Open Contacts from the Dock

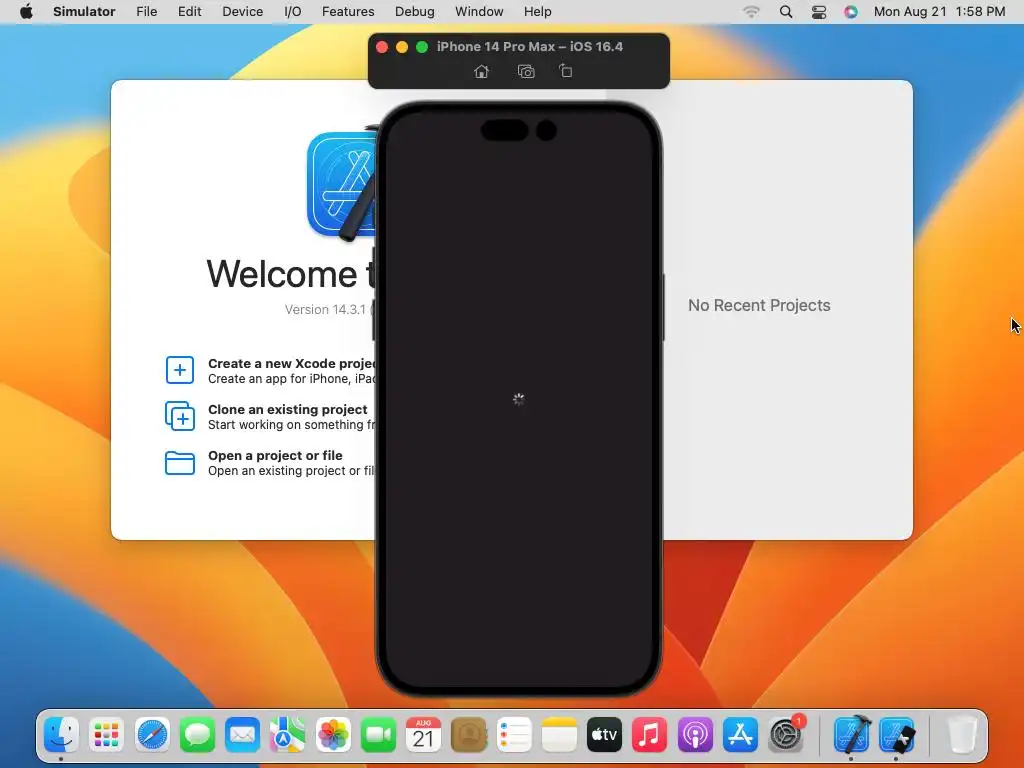tap(469, 735)
